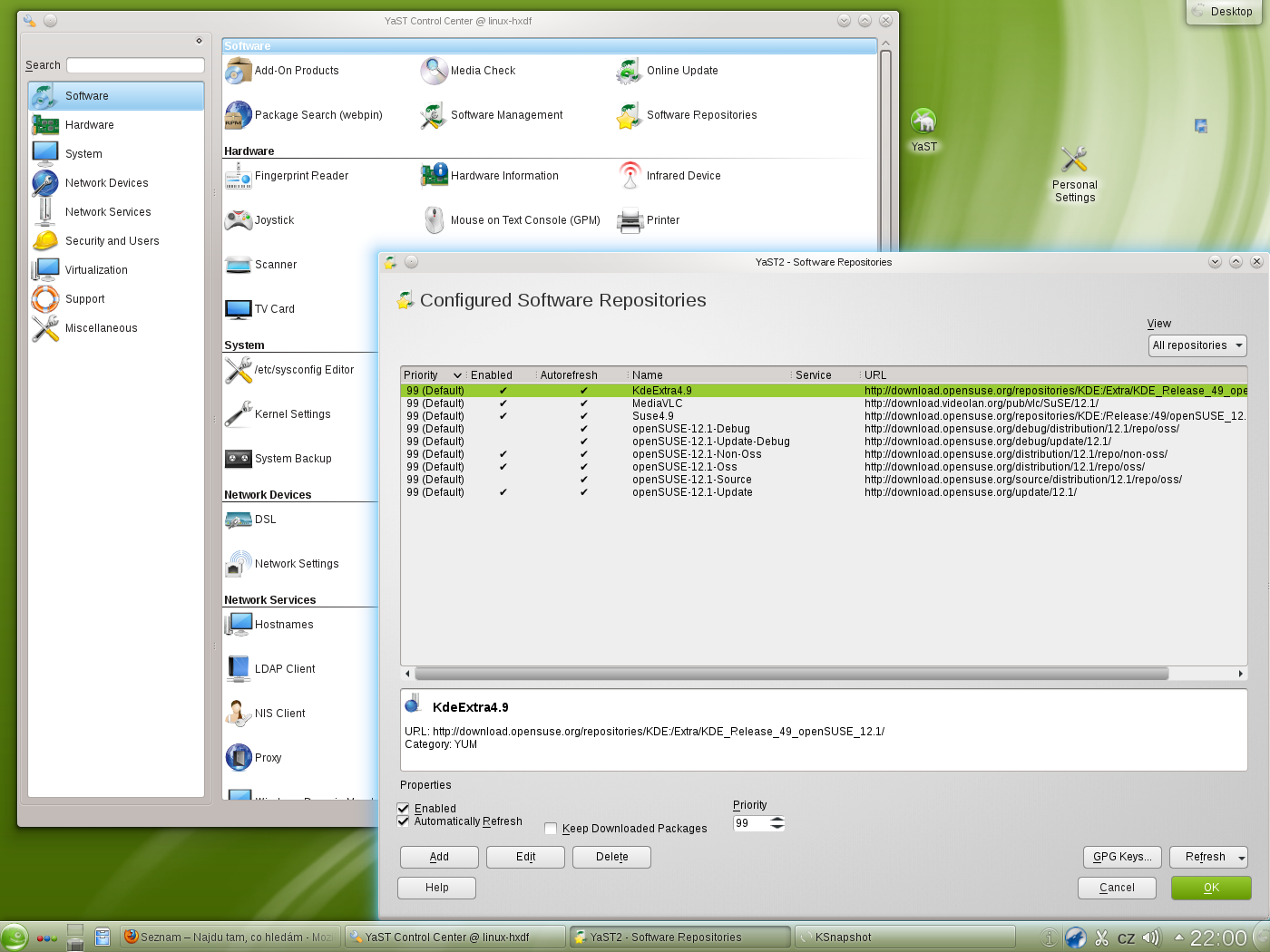Image resolution: width=1270 pixels, height=952 pixels.
Task: Open Software Repositories icon in Control Center
Action: (x=630, y=115)
